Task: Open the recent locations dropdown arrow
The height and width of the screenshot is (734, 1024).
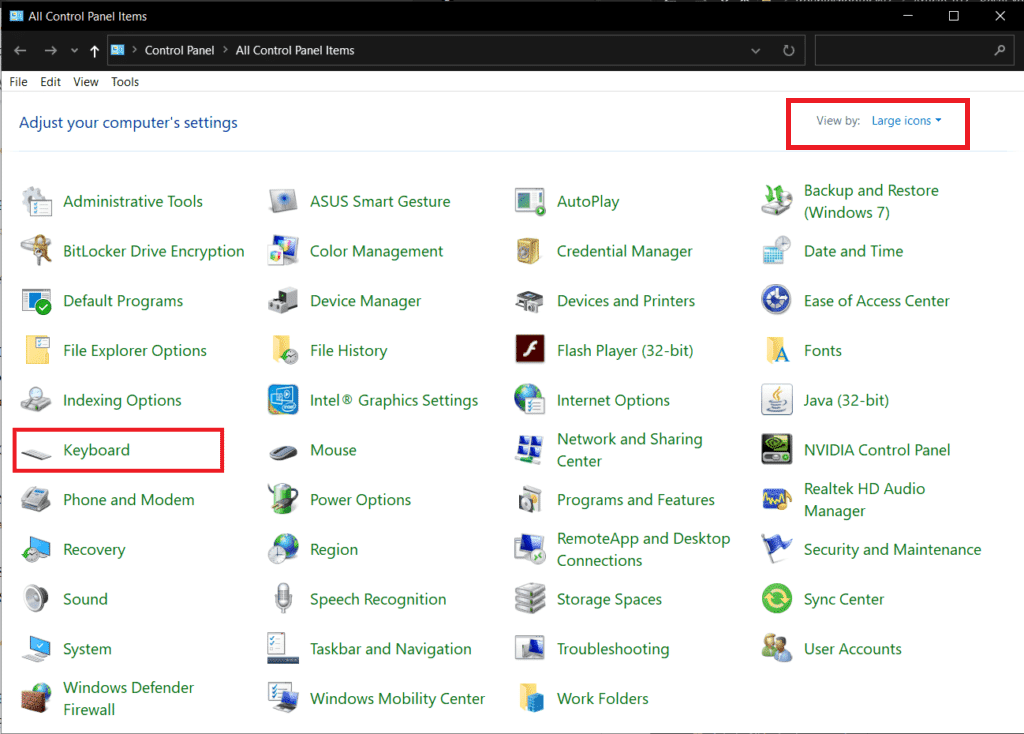Action: 74,50
